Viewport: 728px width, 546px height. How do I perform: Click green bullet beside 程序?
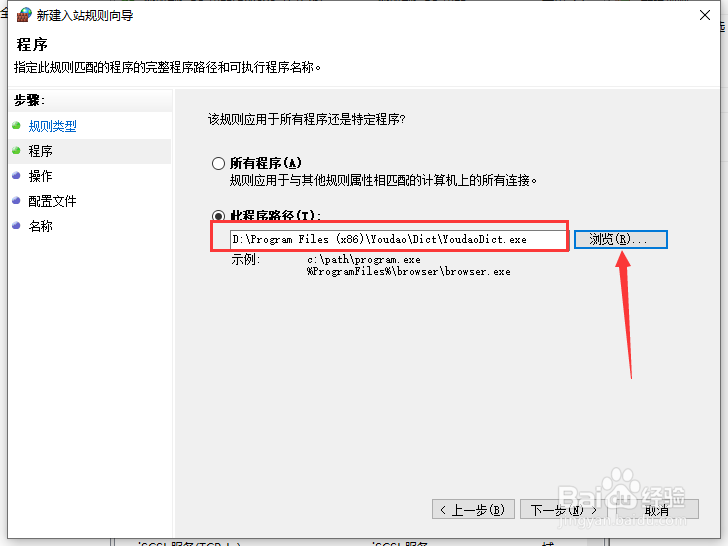pyautogui.click(x=17, y=150)
